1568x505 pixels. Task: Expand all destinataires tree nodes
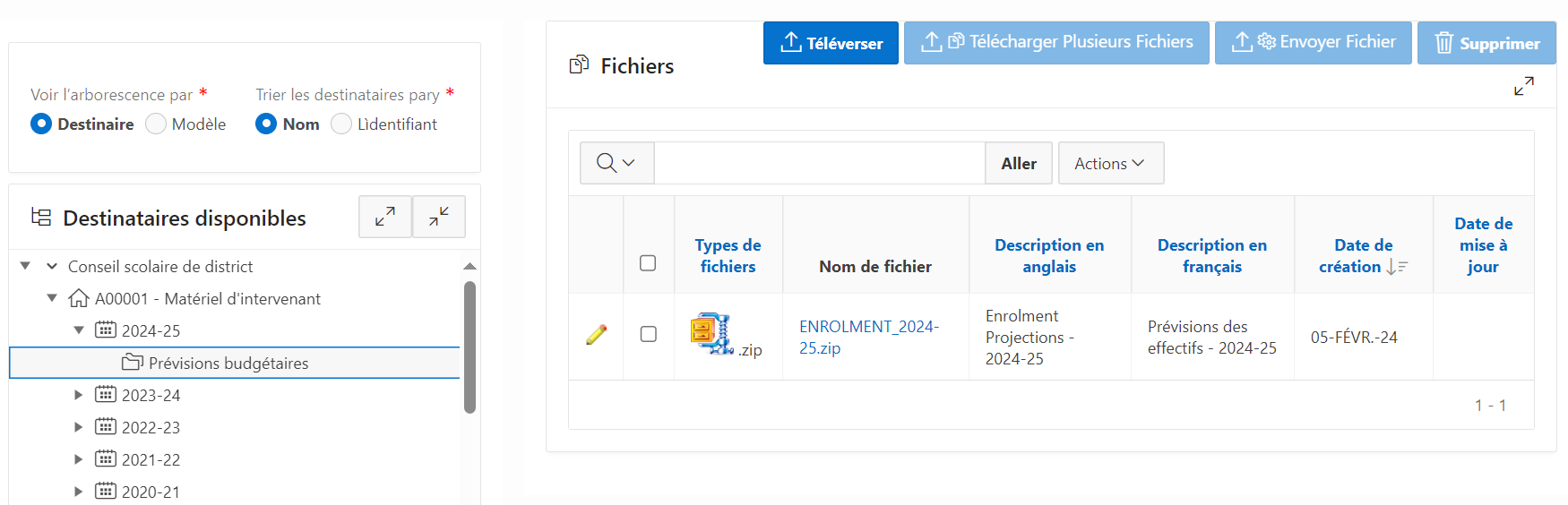385,217
